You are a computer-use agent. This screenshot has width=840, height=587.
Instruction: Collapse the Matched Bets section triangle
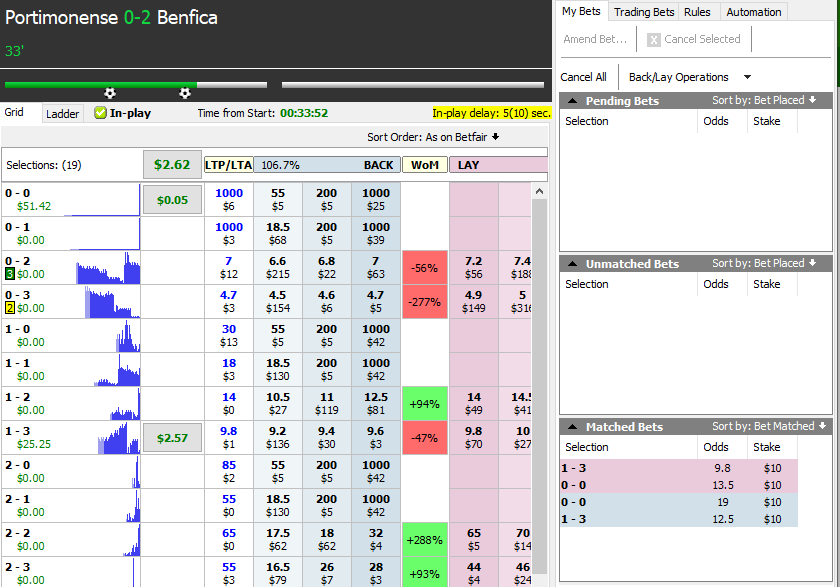(x=572, y=427)
